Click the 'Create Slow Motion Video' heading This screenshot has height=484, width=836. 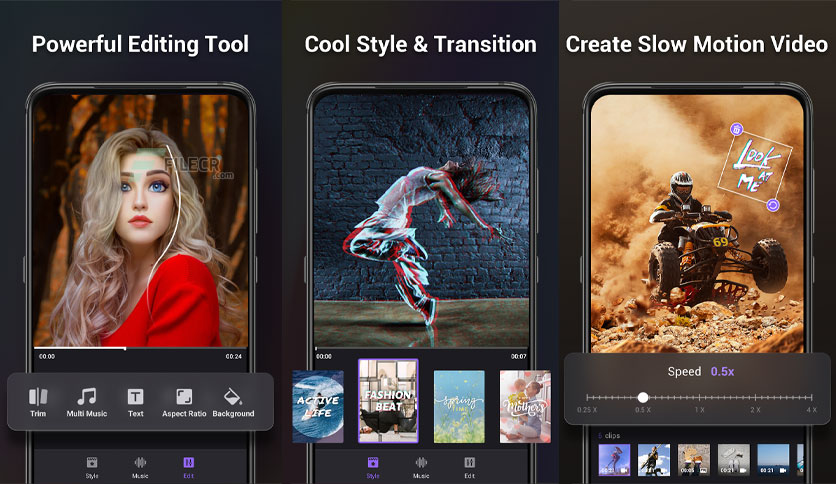[x=697, y=44]
